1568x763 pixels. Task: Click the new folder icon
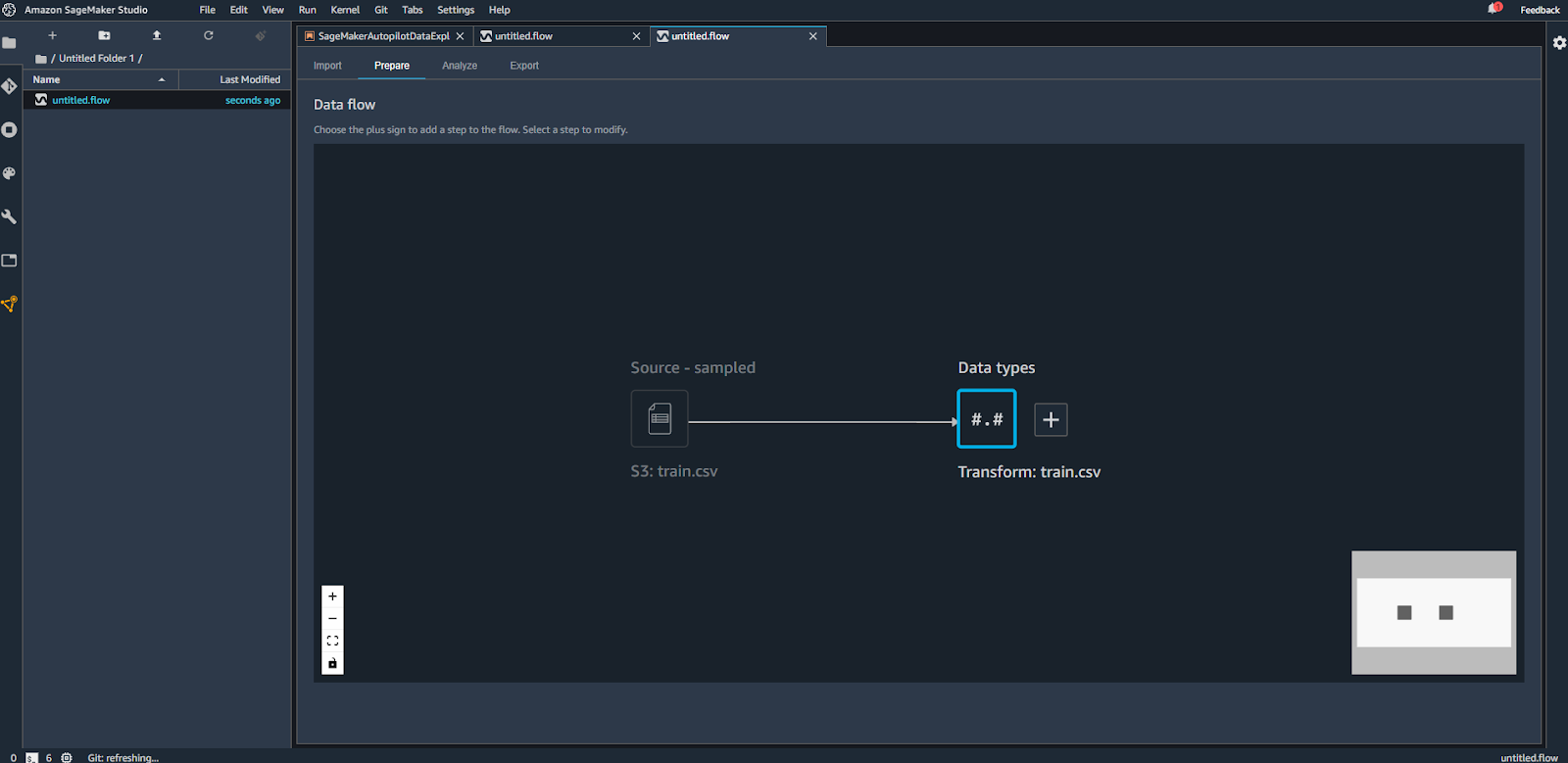(x=104, y=35)
